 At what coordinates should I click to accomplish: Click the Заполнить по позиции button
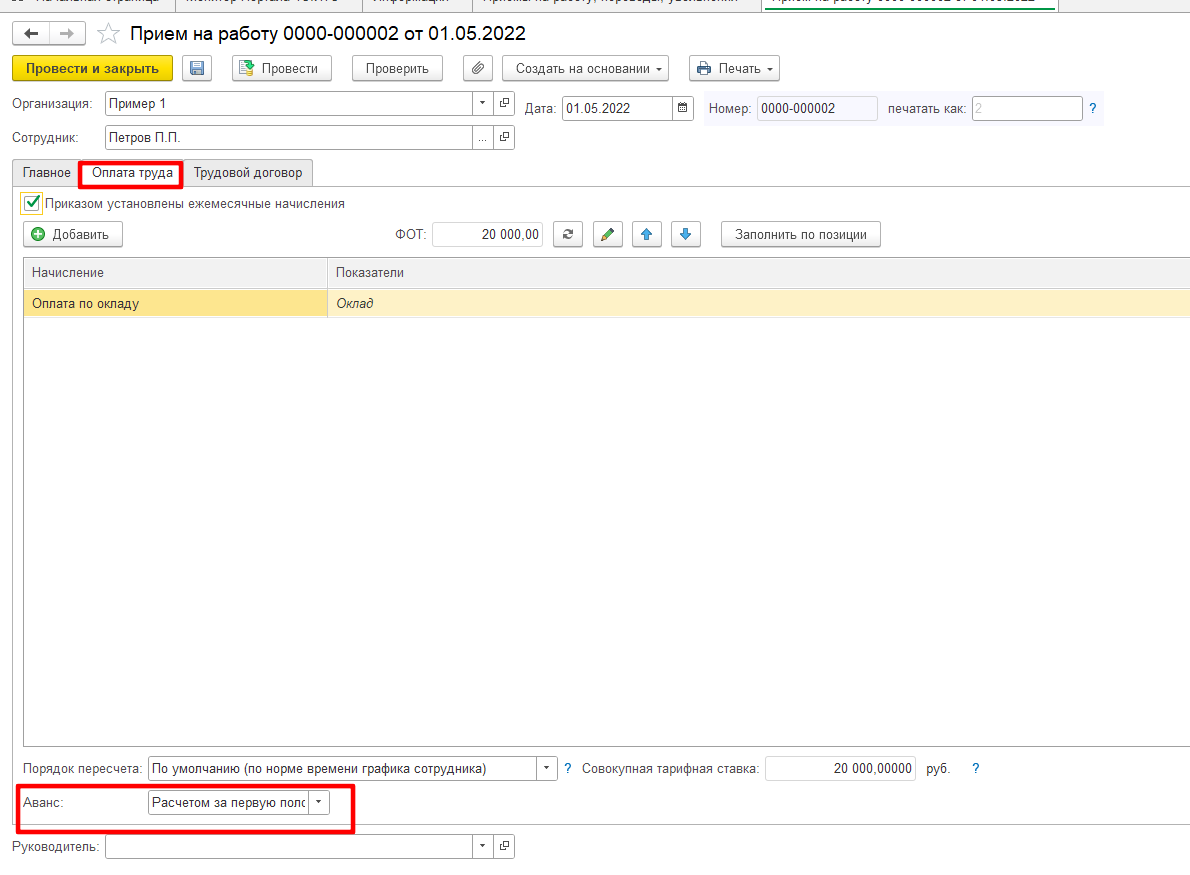coord(801,234)
